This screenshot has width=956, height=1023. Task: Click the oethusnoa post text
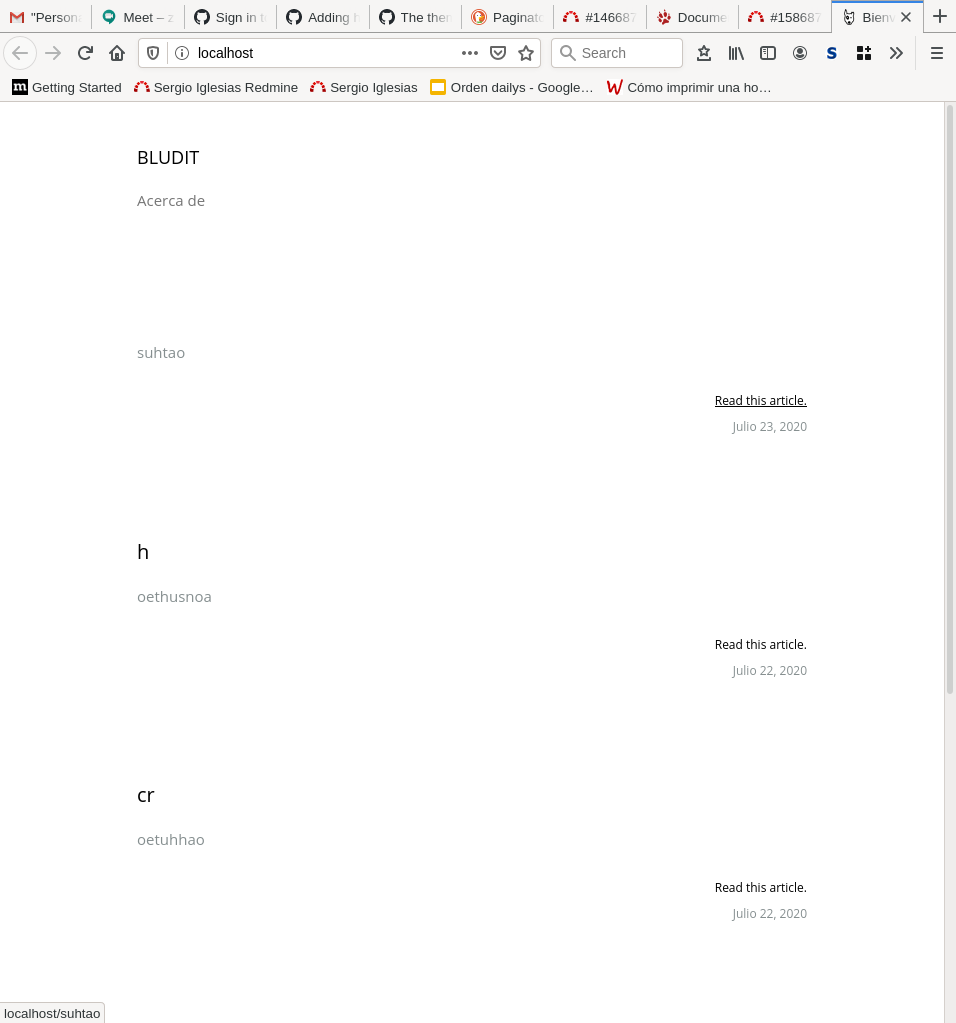click(x=174, y=597)
